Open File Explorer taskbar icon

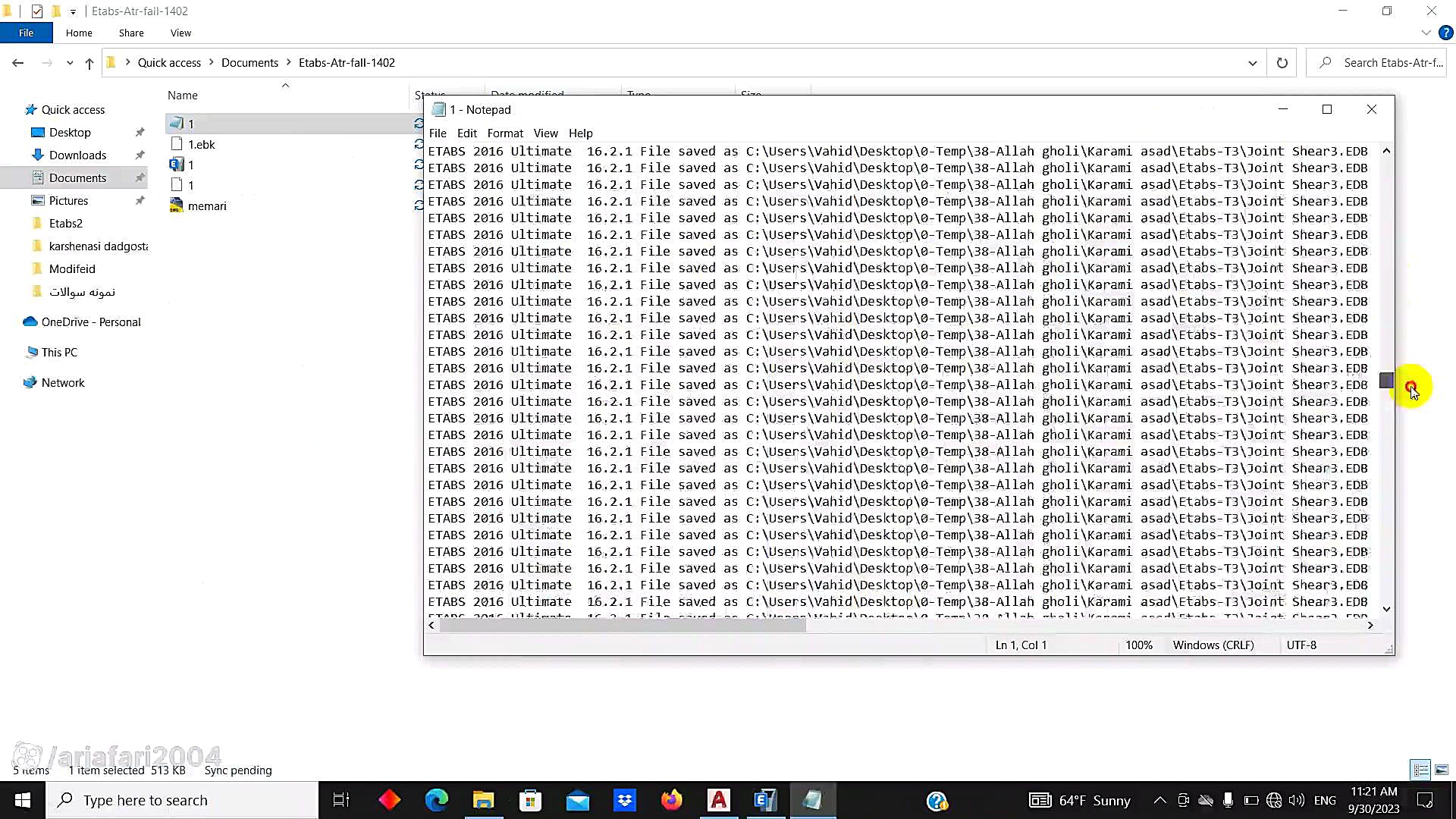[484, 800]
